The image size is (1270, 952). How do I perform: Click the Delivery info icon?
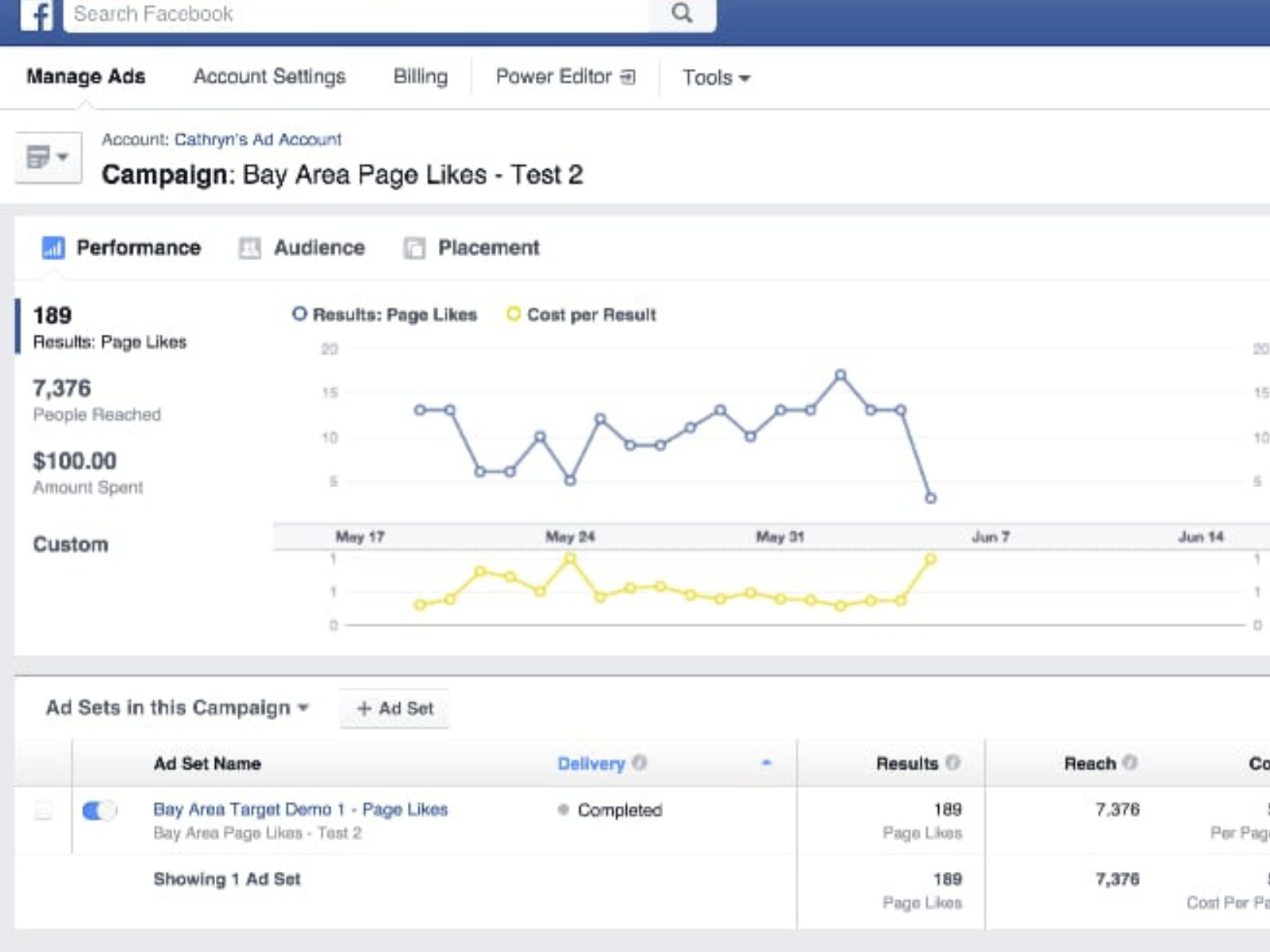[x=639, y=762]
